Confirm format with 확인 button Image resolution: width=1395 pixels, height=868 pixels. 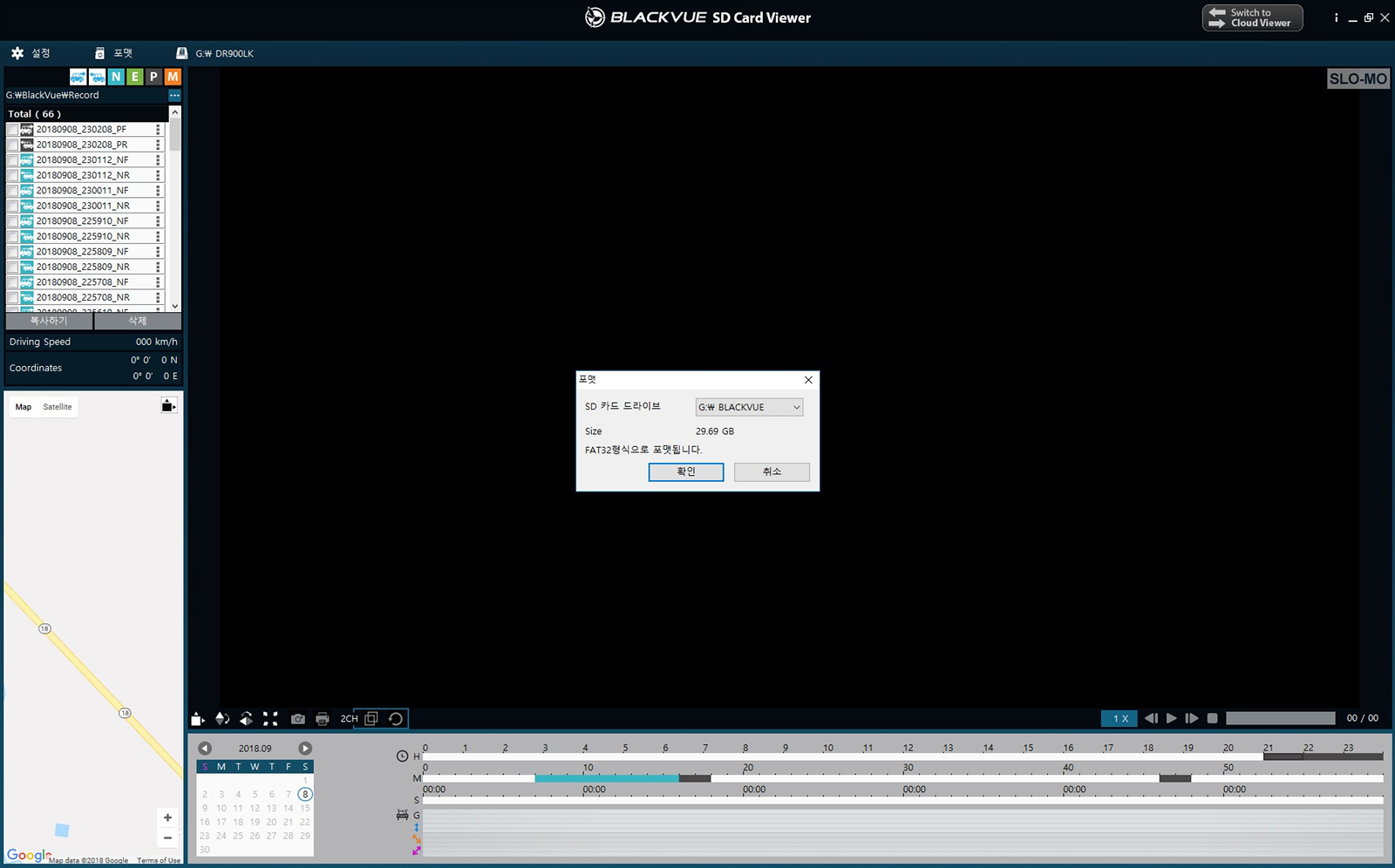tap(686, 471)
